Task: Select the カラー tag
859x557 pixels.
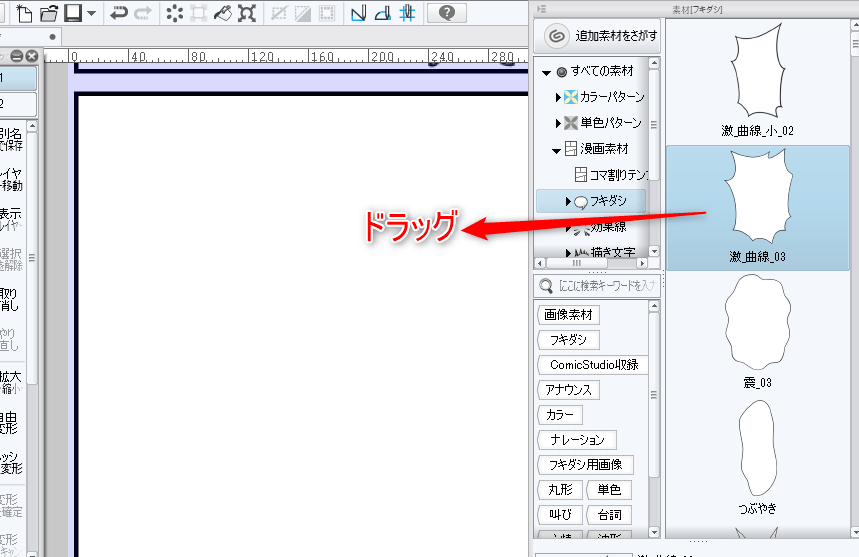Action: pos(559,415)
